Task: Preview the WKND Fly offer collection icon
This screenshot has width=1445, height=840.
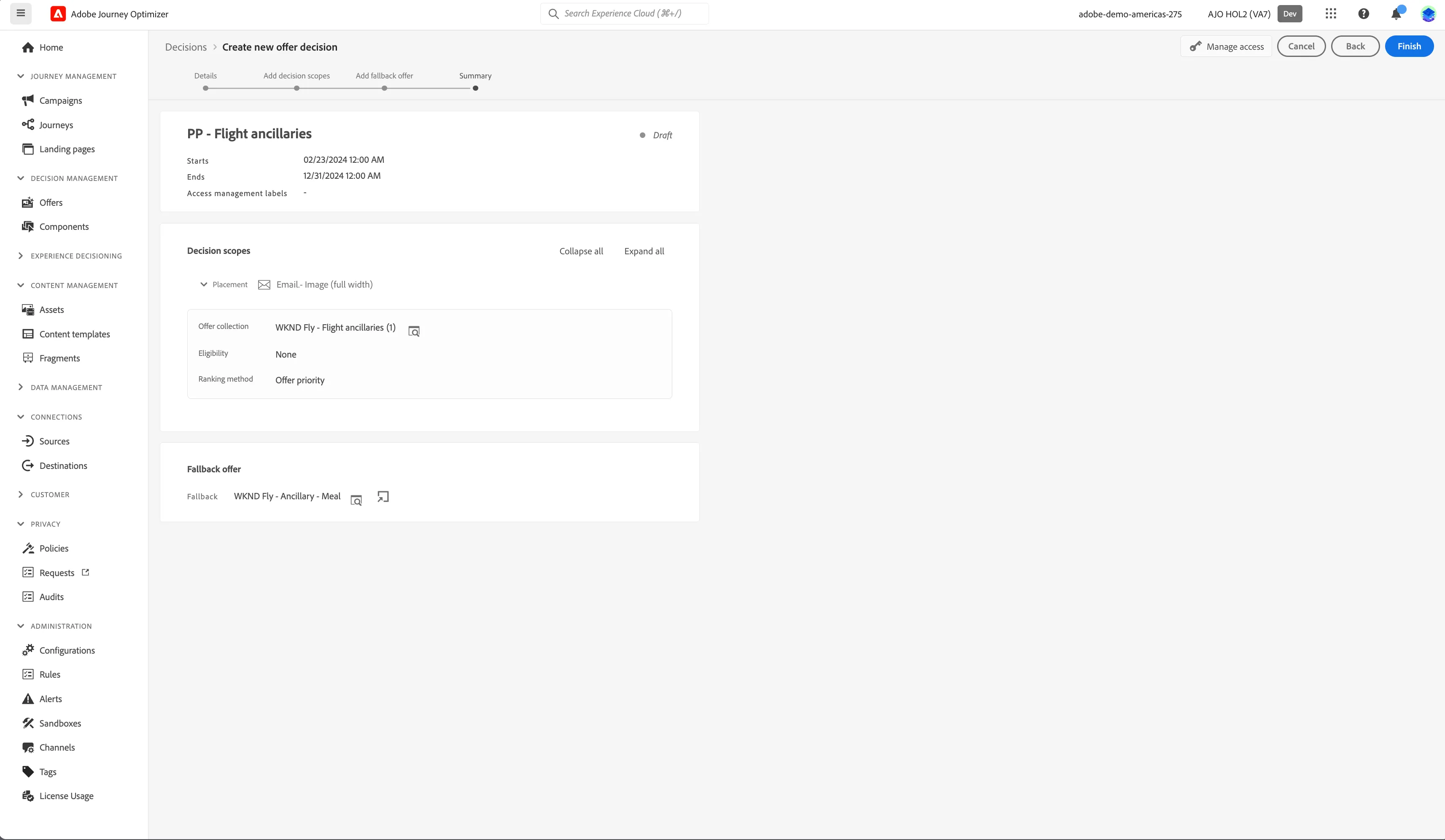Action: coord(413,331)
